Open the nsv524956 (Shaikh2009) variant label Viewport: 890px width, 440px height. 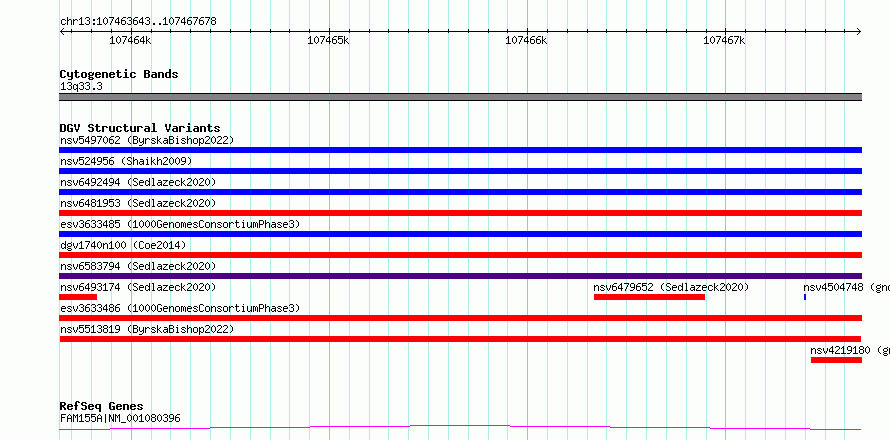(126, 161)
